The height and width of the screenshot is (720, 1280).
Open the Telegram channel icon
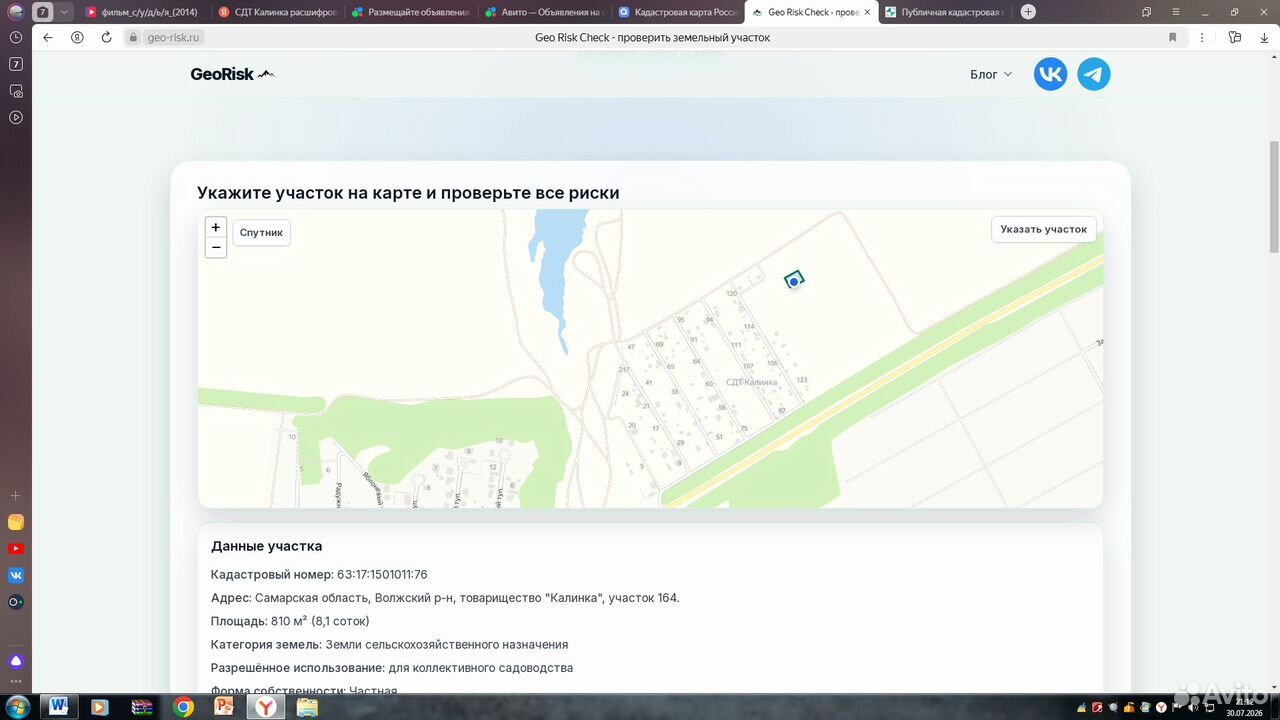click(x=1094, y=74)
